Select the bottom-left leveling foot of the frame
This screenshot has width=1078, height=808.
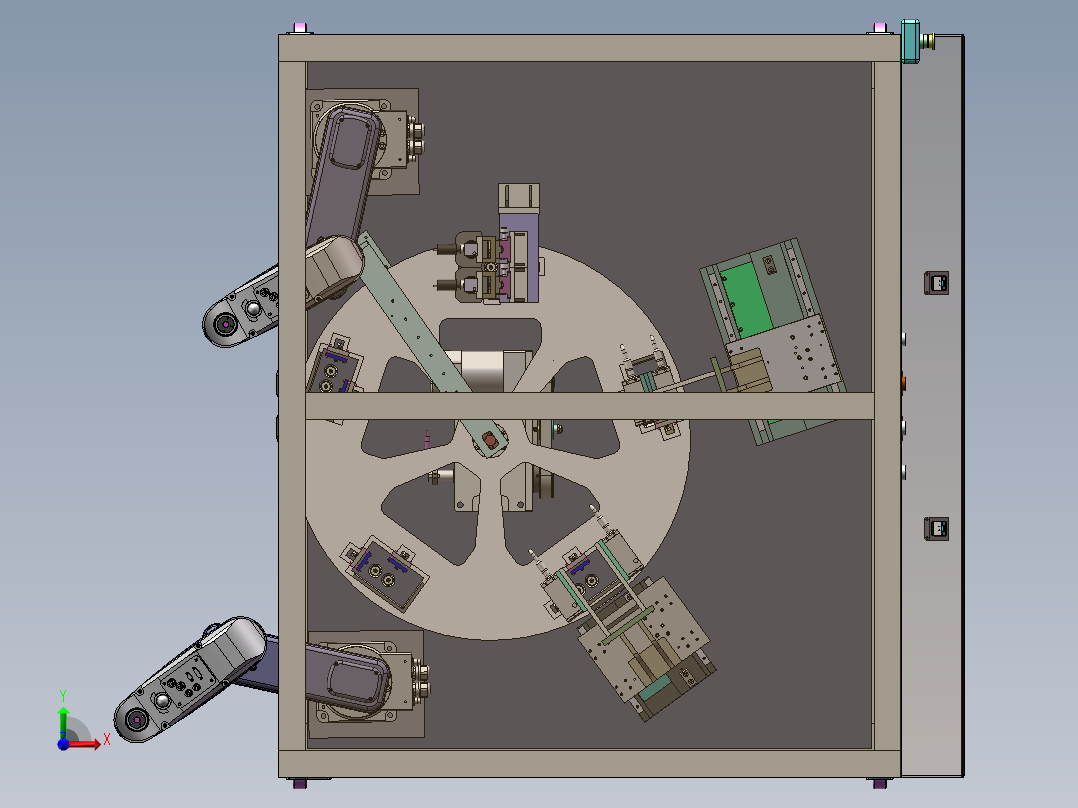click(300, 783)
